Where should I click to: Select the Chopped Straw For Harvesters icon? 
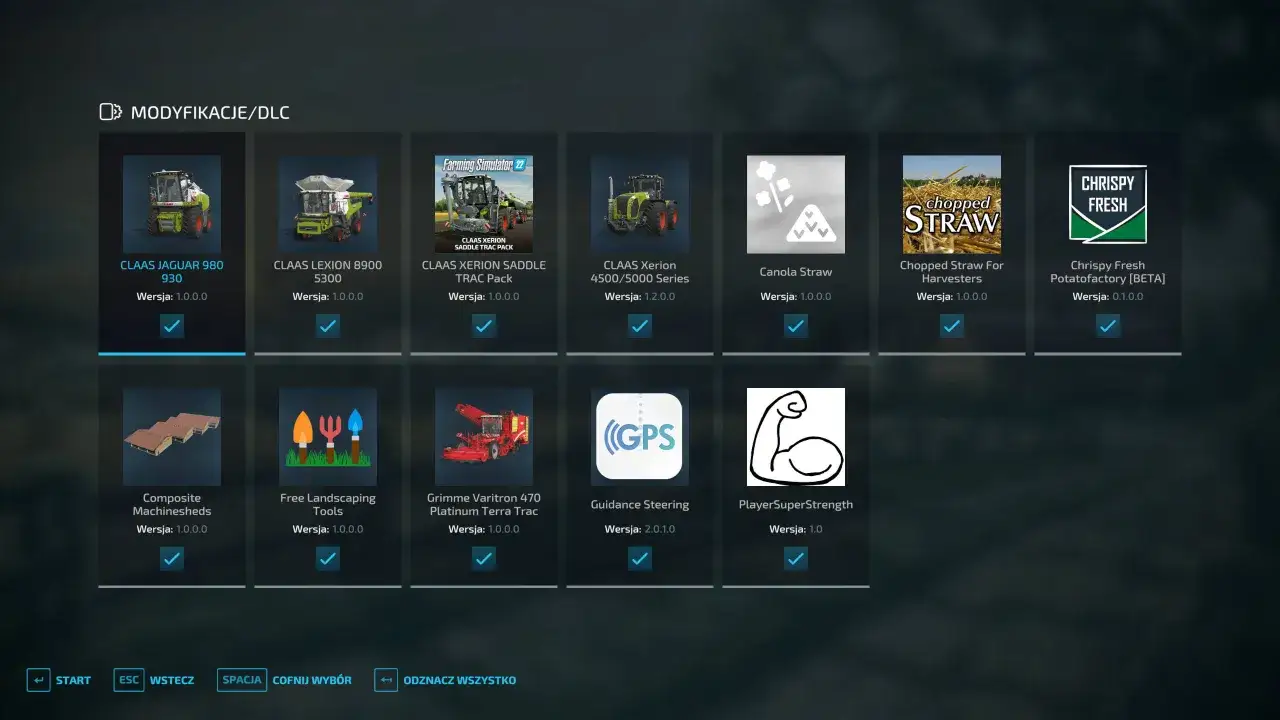point(952,204)
